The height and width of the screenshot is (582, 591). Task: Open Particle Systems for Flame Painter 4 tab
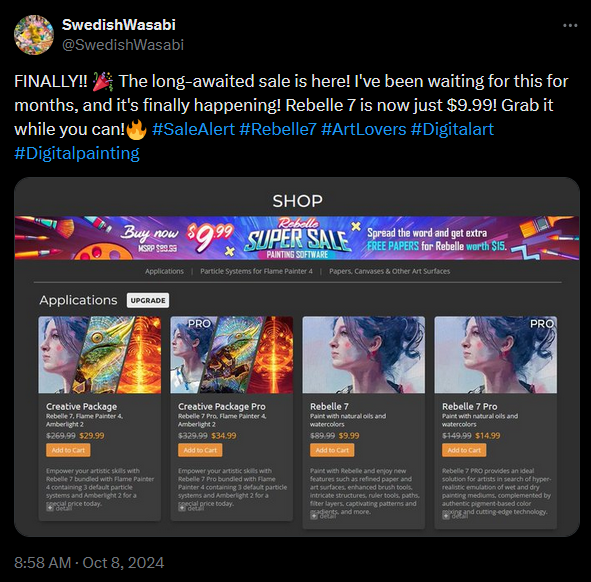click(x=256, y=271)
